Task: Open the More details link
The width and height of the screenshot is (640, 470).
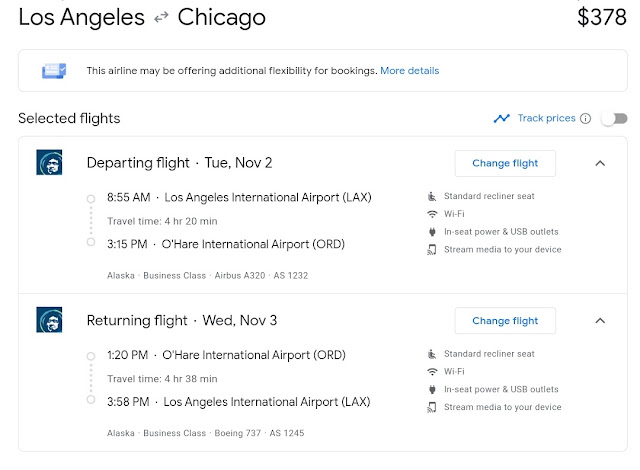Action: (x=409, y=71)
